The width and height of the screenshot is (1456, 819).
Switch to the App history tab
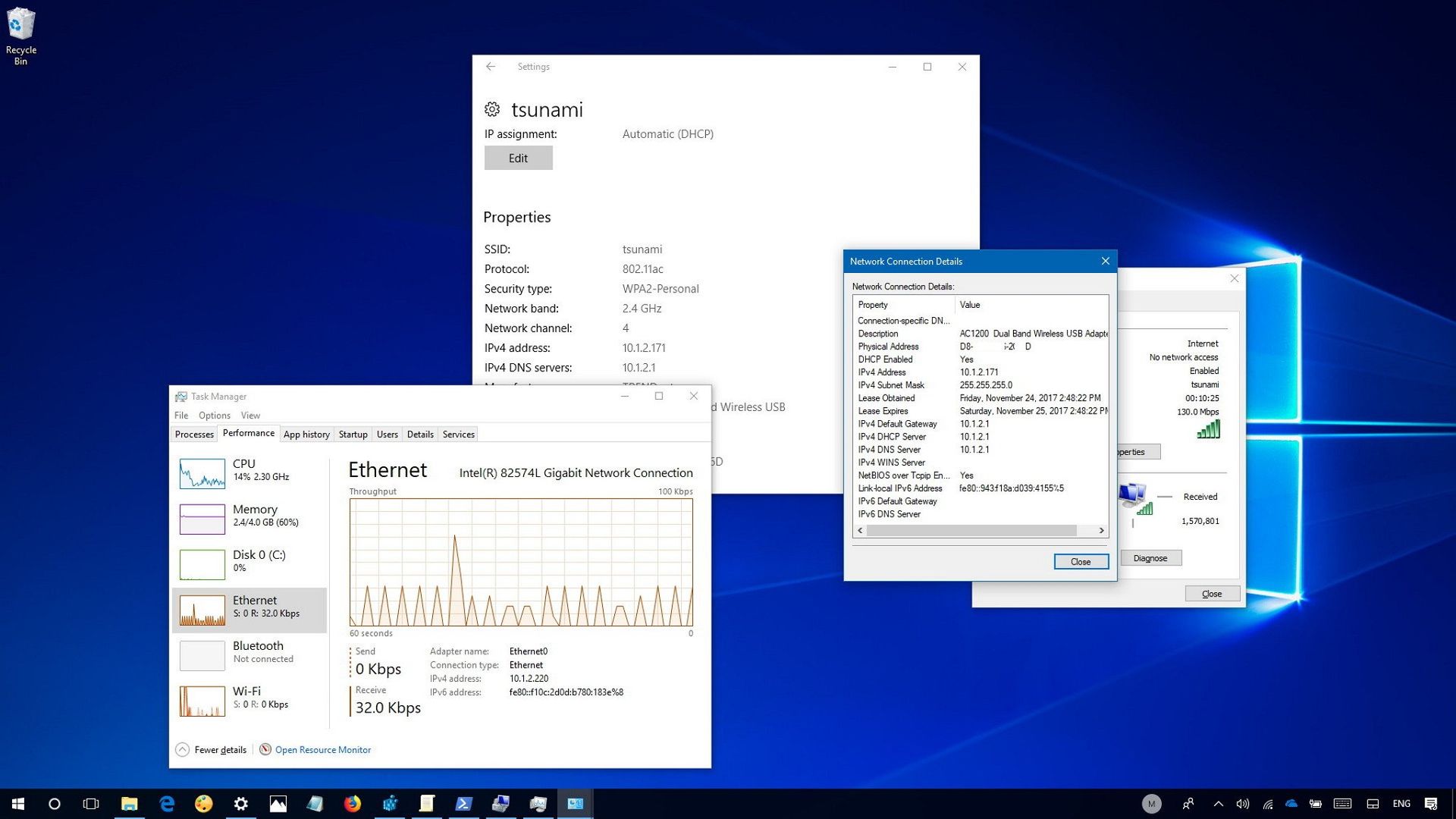[306, 434]
